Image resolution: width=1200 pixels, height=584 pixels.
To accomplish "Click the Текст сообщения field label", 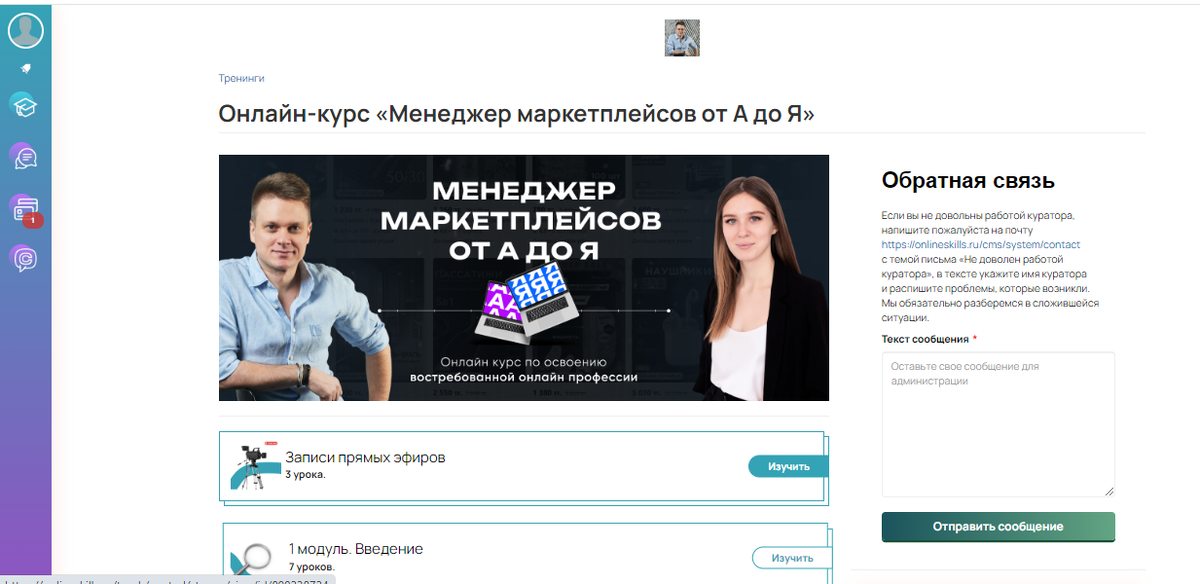I will [x=925, y=339].
